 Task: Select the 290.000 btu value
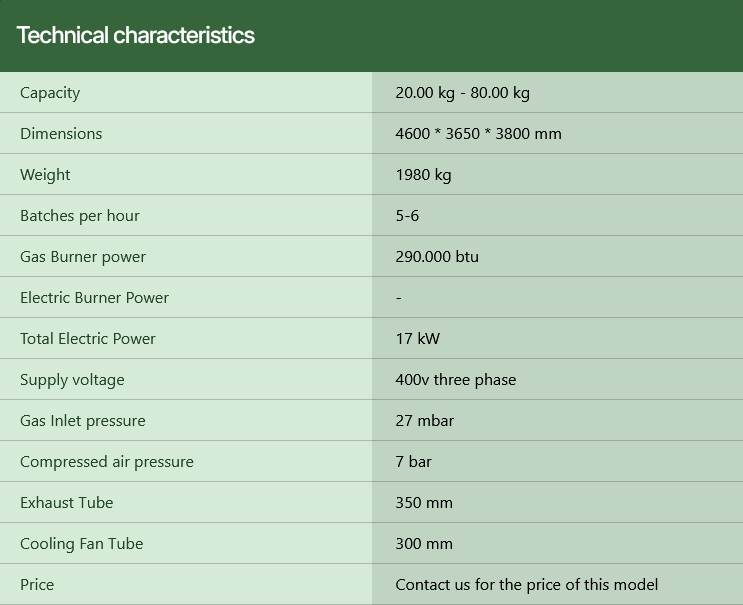(x=437, y=257)
